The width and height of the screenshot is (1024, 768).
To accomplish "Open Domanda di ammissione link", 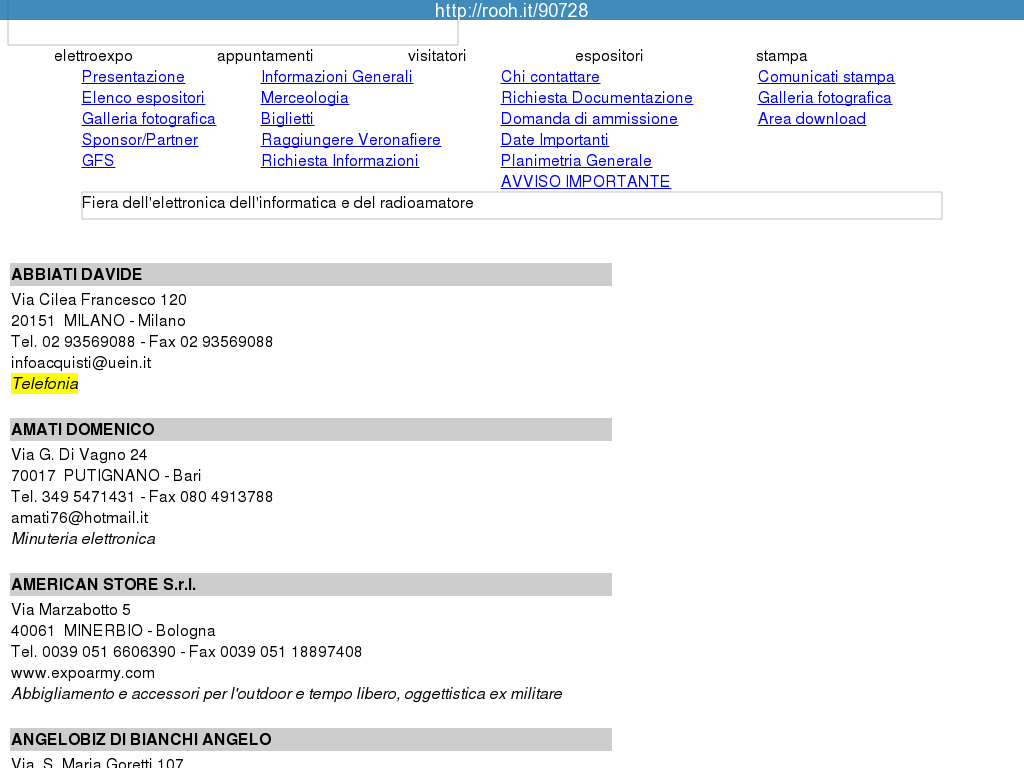I will pos(589,119).
